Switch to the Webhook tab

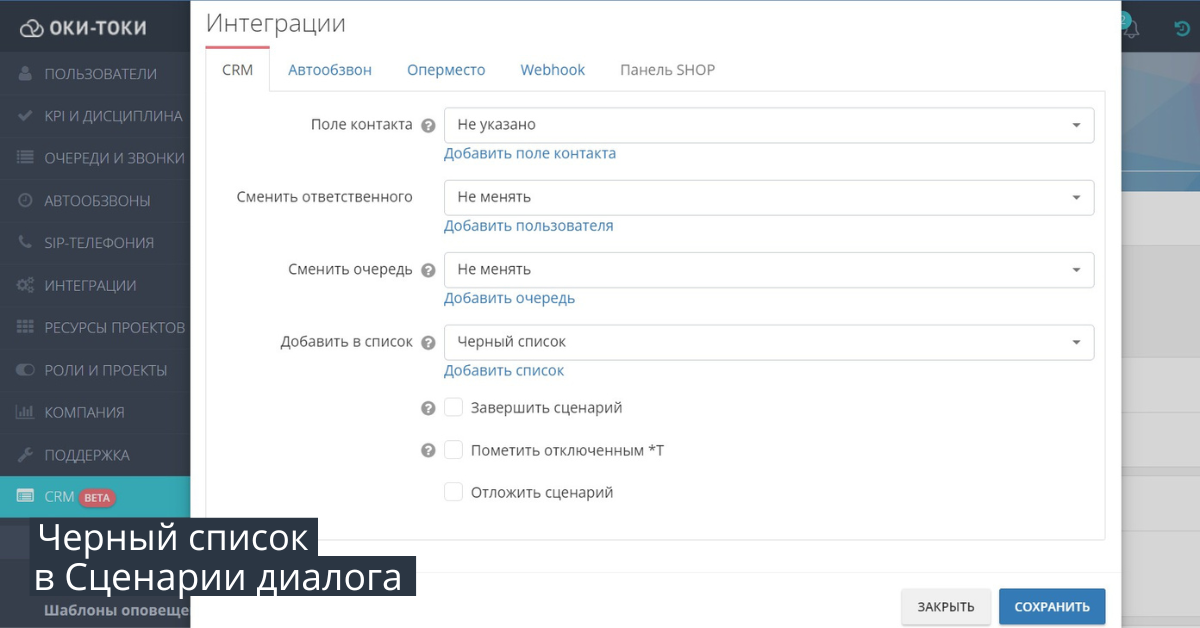552,70
